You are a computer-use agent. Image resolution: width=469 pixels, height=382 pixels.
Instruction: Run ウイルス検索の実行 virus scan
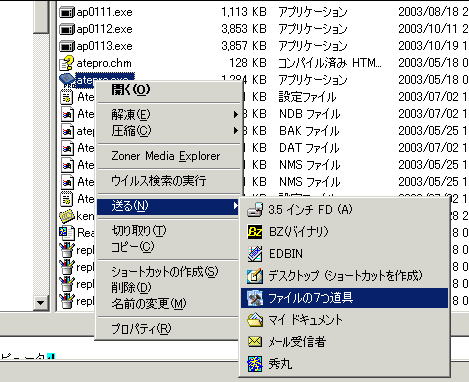pos(159,181)
